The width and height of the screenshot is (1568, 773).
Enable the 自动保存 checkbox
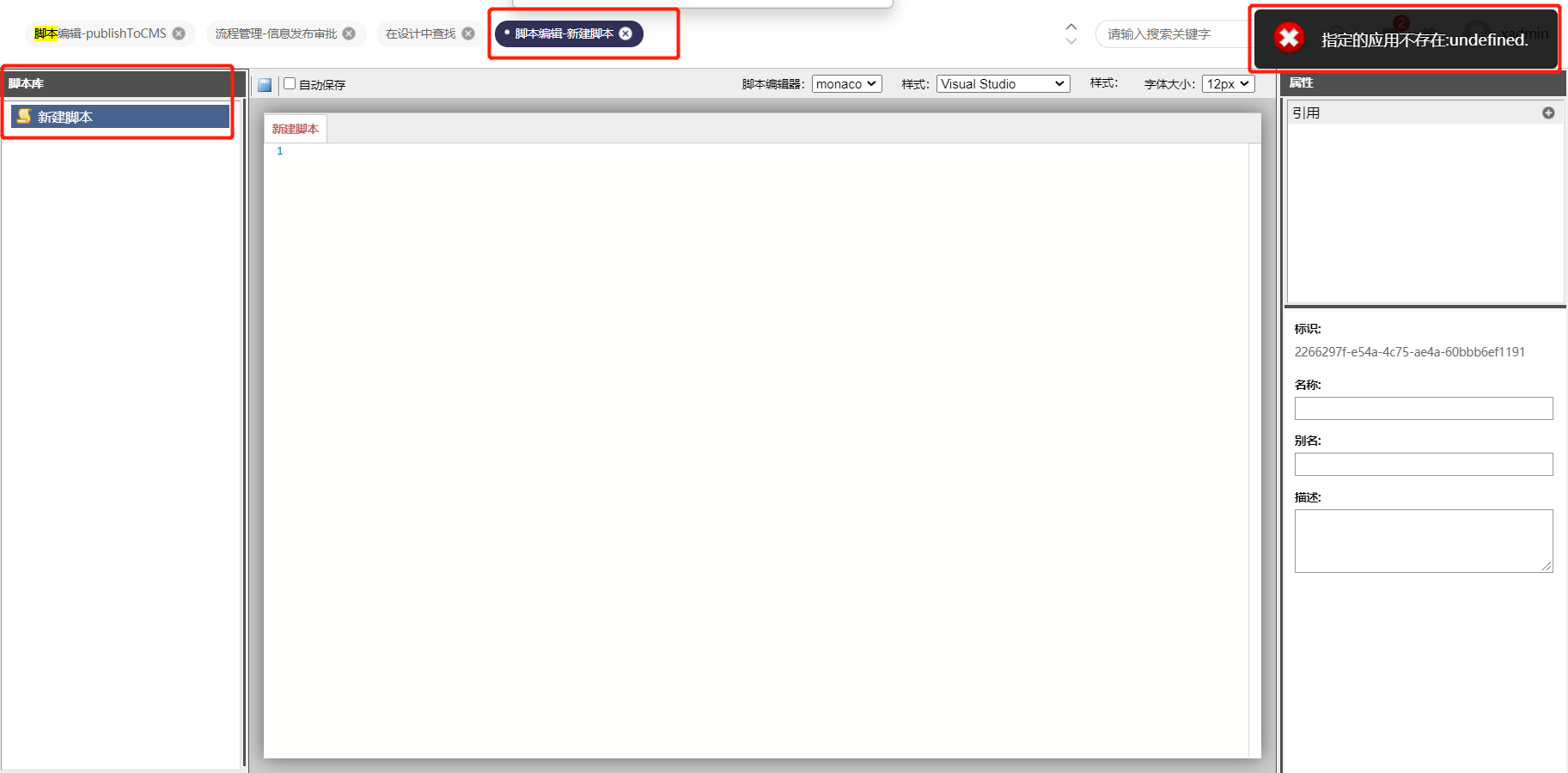tap(290, 83)
